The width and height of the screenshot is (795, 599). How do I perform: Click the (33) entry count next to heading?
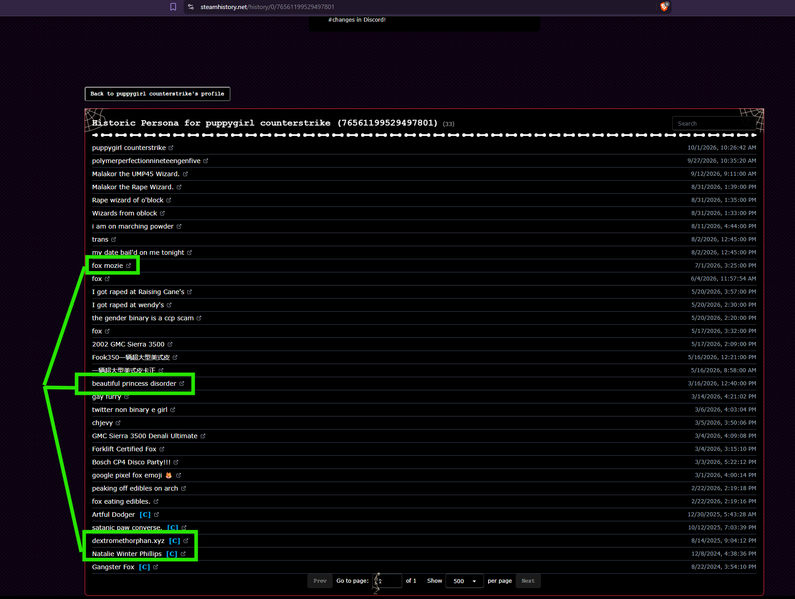coord(448,124)
